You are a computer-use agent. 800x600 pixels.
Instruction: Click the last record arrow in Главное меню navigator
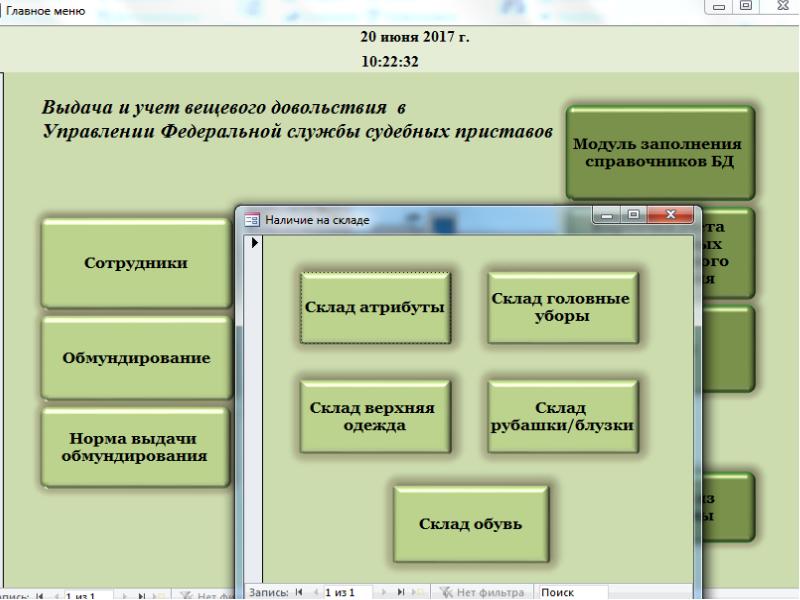pyautogui.click(x=143, y=594)
